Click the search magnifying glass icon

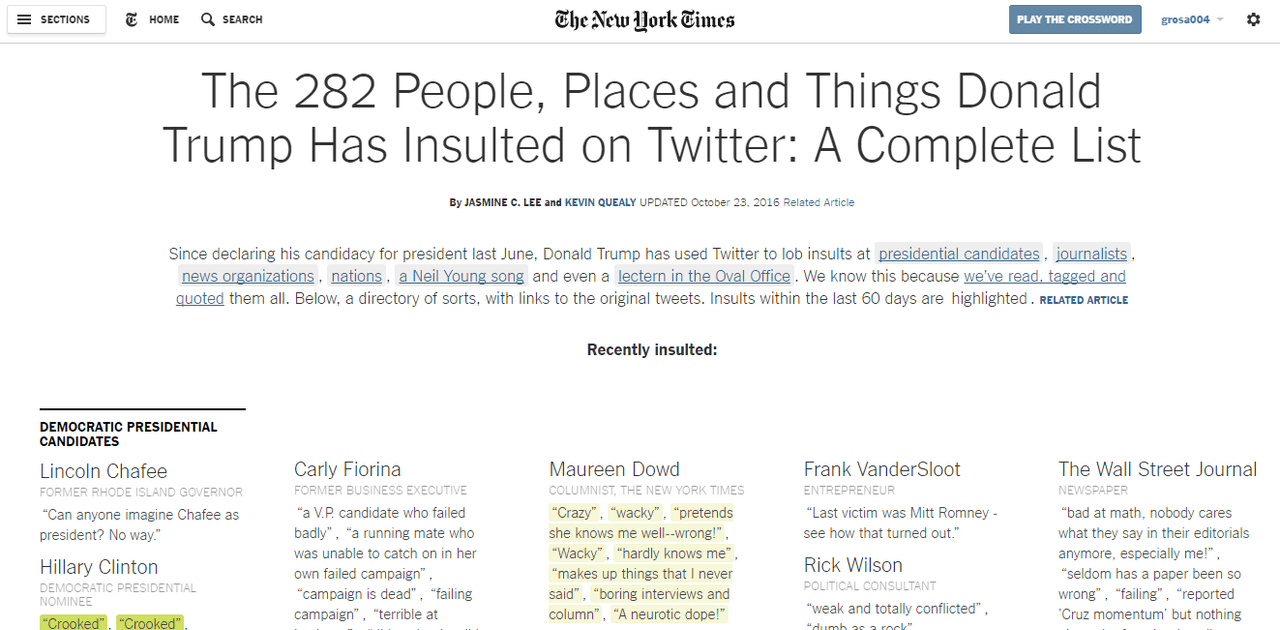point(208,20)
